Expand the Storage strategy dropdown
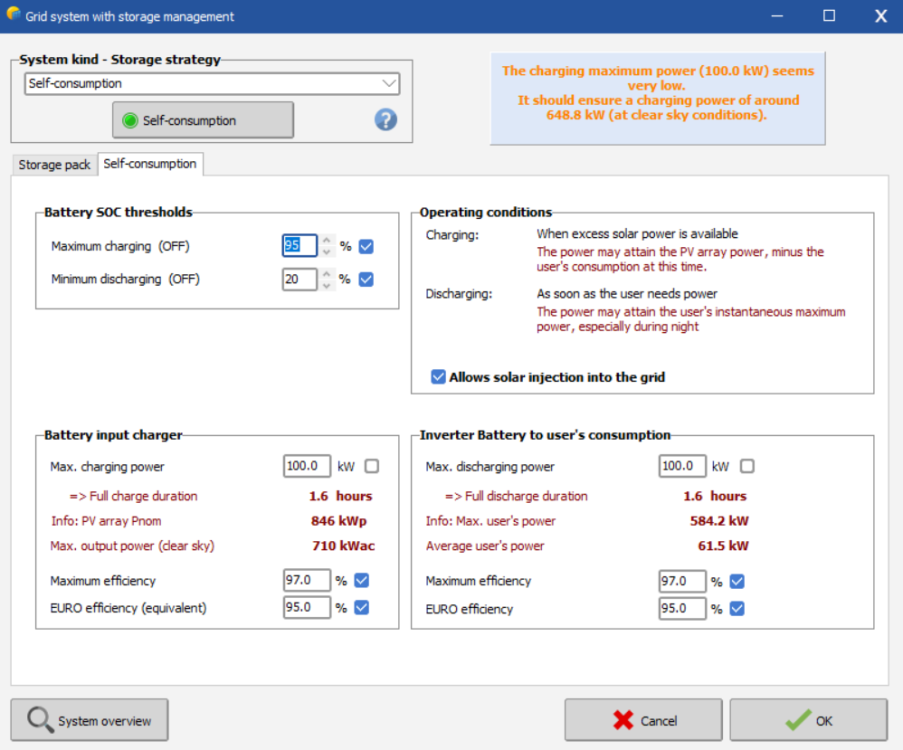Image resolution: width=903 pixels, height=750 pixels. [389, 84]
